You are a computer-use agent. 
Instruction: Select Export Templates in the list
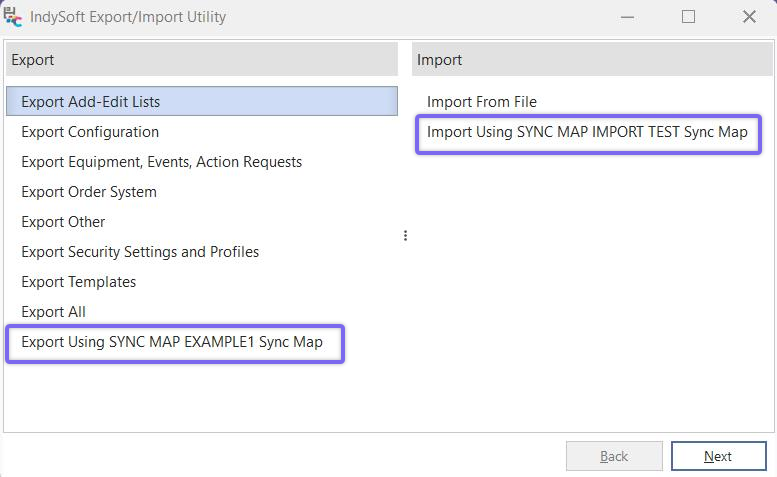(78, 282)
